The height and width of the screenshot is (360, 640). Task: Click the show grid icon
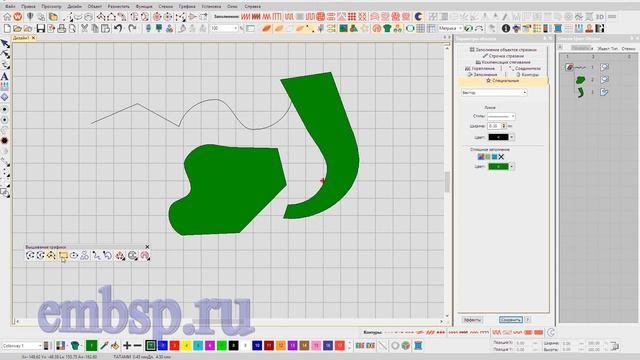[420, 28]
